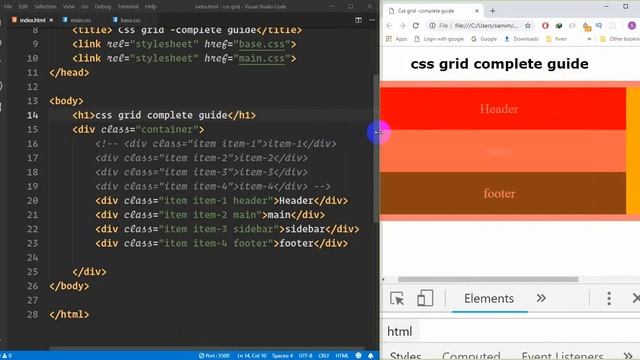Image resolution: width=640 pixels, height=360 pixels.
Task: Open the notifications bell in status bar
Action: tap(371, 356)
